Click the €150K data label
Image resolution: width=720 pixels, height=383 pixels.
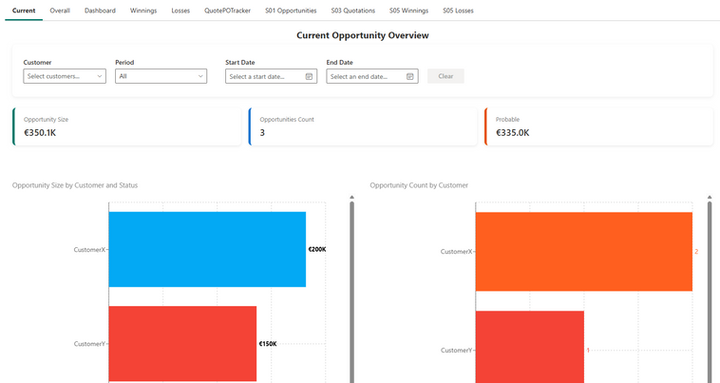coord(268,344)
